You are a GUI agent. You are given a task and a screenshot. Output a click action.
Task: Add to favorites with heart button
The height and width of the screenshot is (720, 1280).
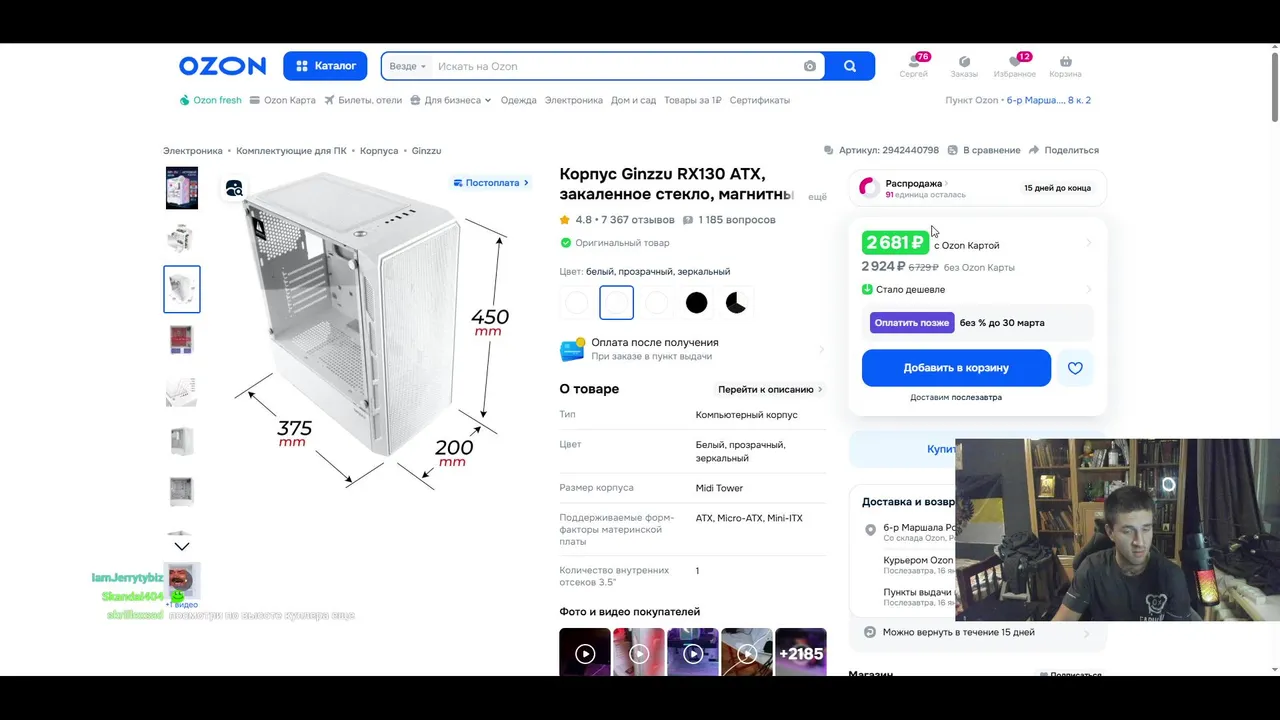(x=1075, y=368)
